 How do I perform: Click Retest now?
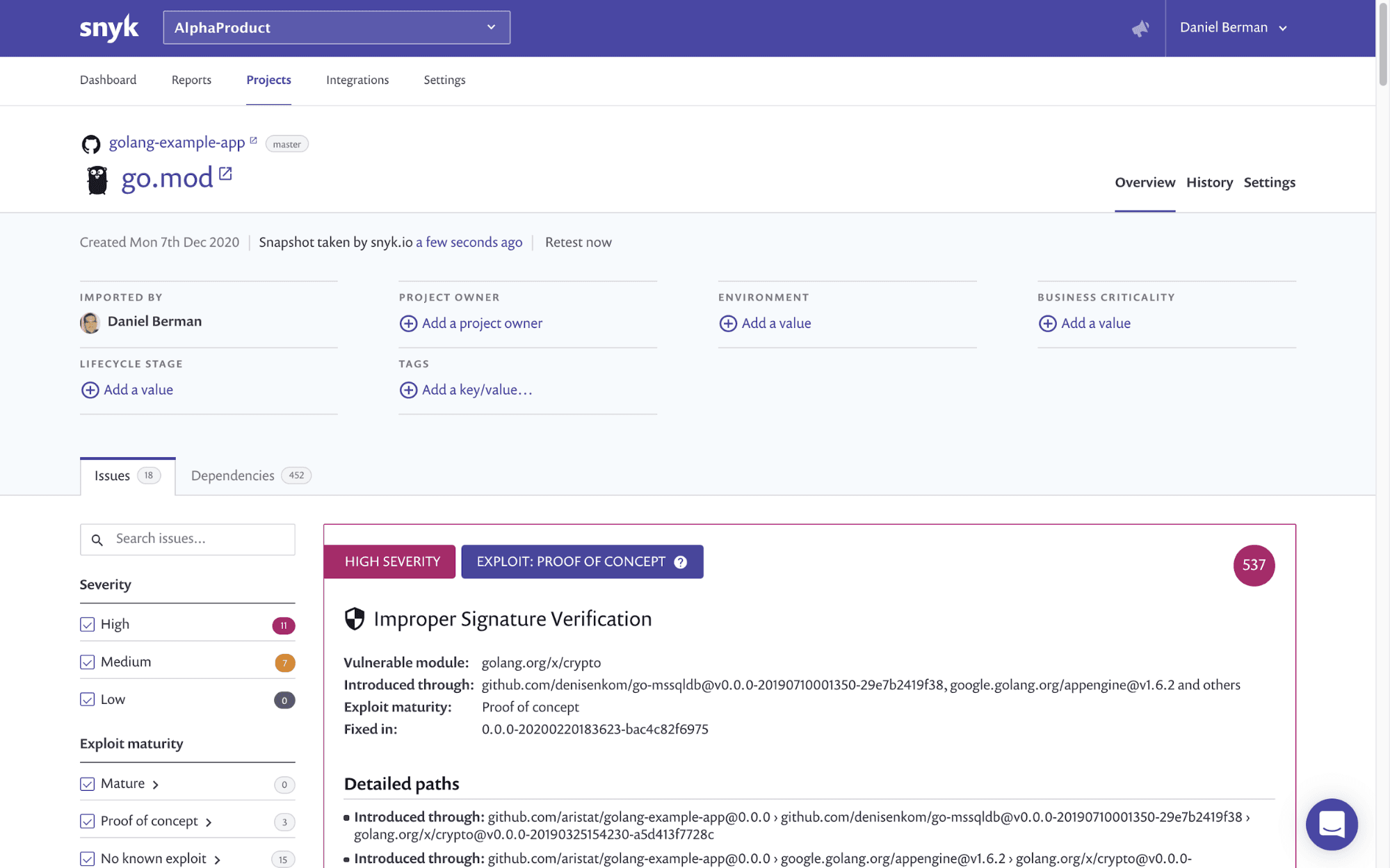(x=578, y=243)
